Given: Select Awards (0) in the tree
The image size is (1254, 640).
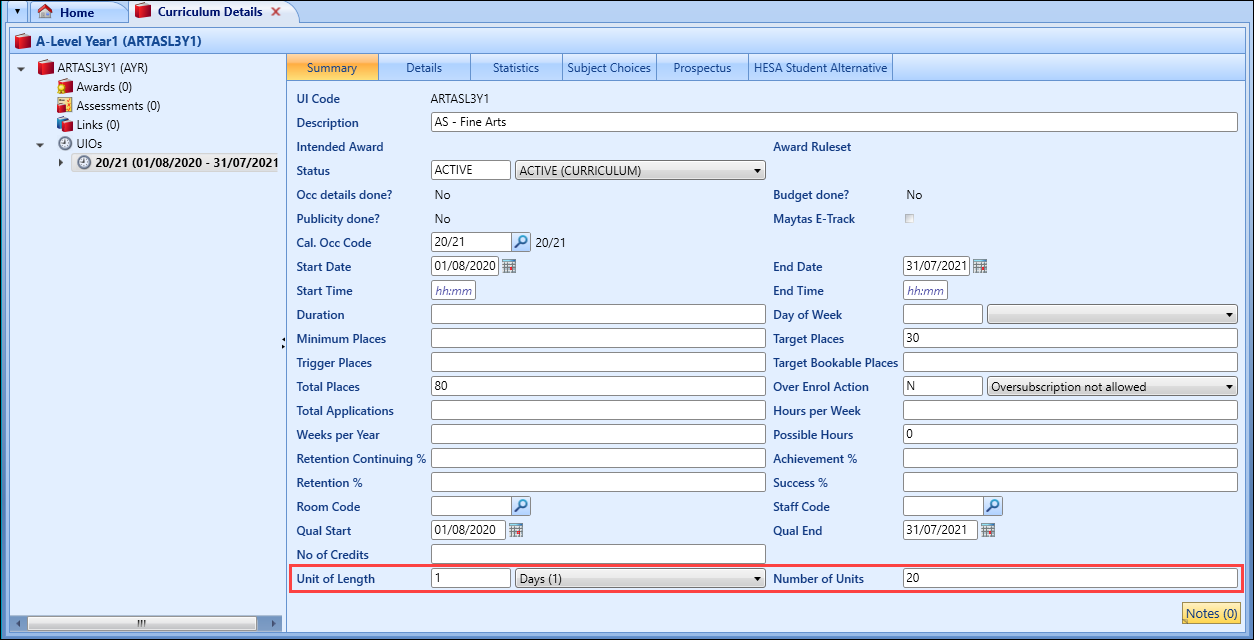Looking at the screenshot, I should [104, 87].
